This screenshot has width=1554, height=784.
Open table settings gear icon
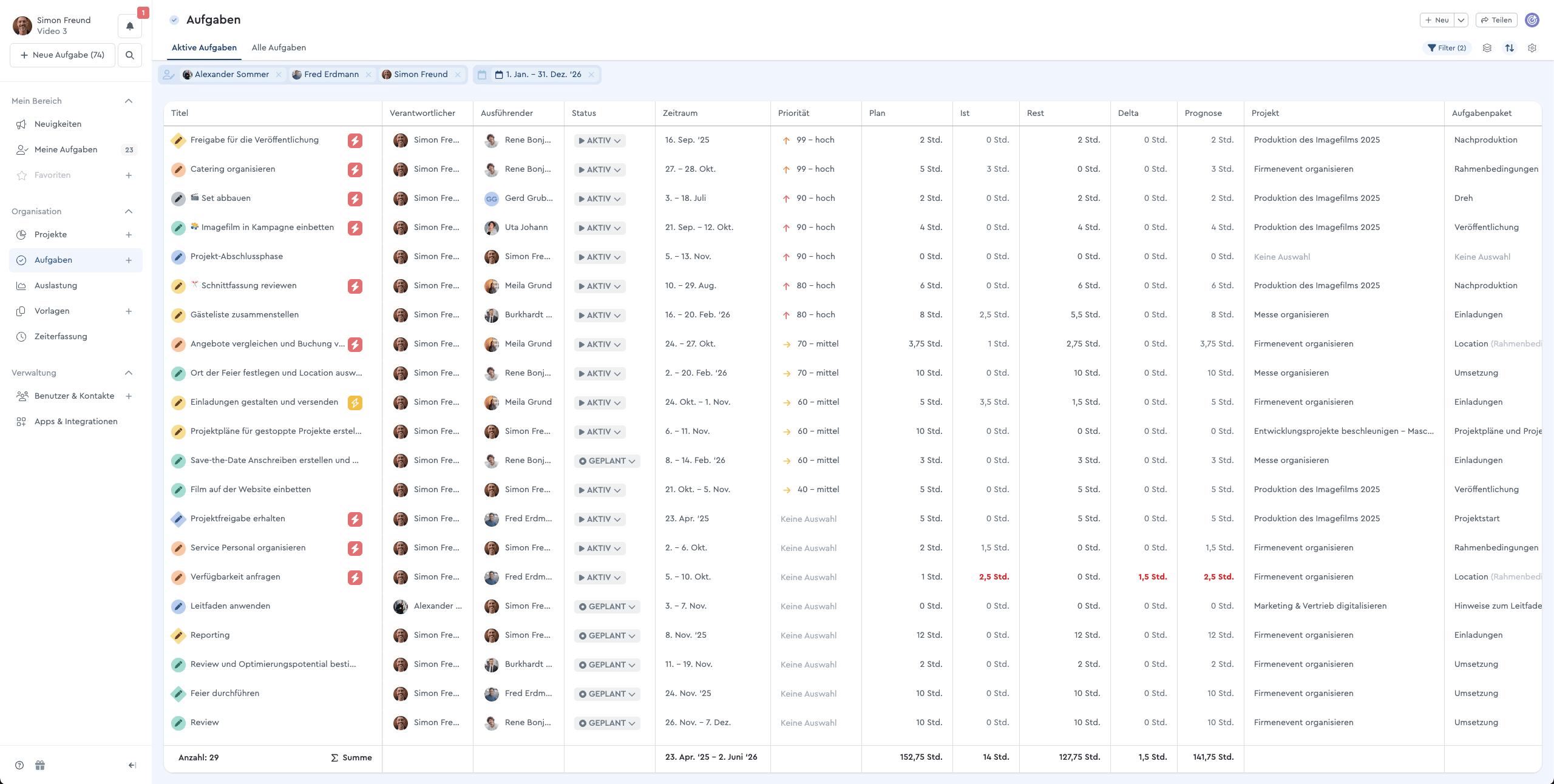(1532, 48)
